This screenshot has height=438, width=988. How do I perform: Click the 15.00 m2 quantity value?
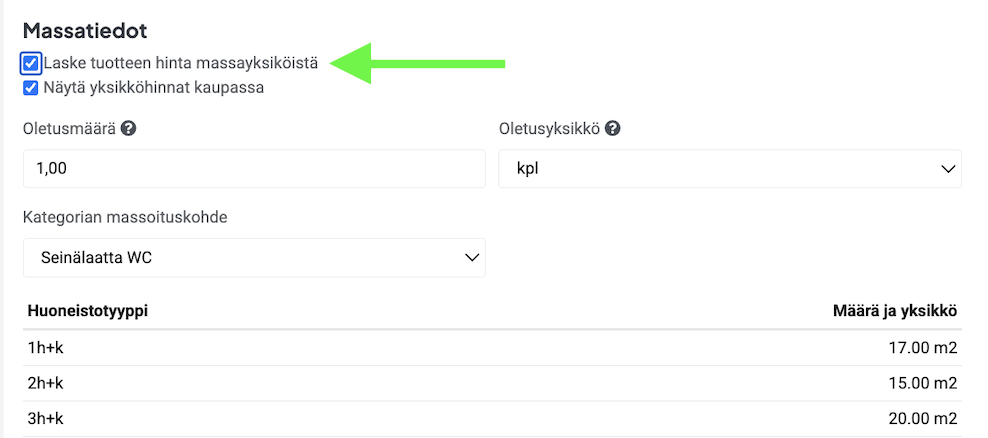click(921, 384)
